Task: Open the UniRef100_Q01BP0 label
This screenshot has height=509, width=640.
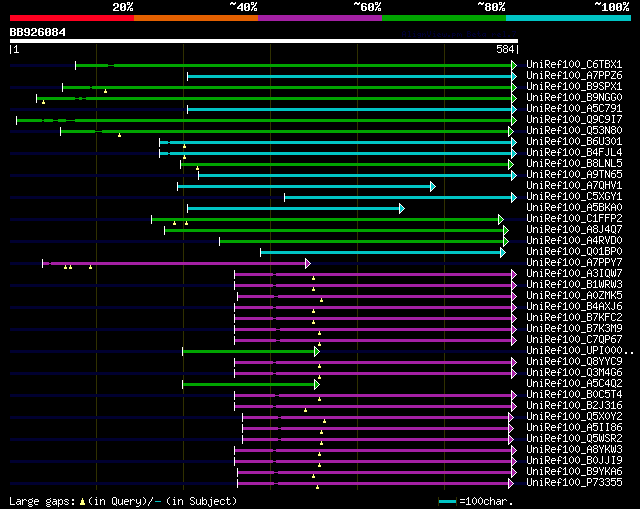Action: [574, 252]
